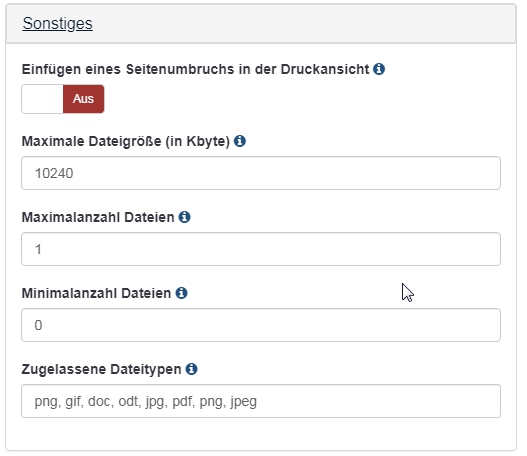Click the Zugelassene Dateitypen label text
The image size is (527, 456).
click(x=102, y=369)
